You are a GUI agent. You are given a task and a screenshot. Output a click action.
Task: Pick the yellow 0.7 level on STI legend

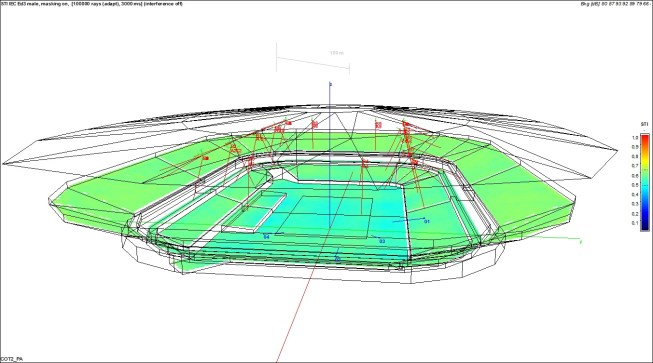[x=644, y=166]
